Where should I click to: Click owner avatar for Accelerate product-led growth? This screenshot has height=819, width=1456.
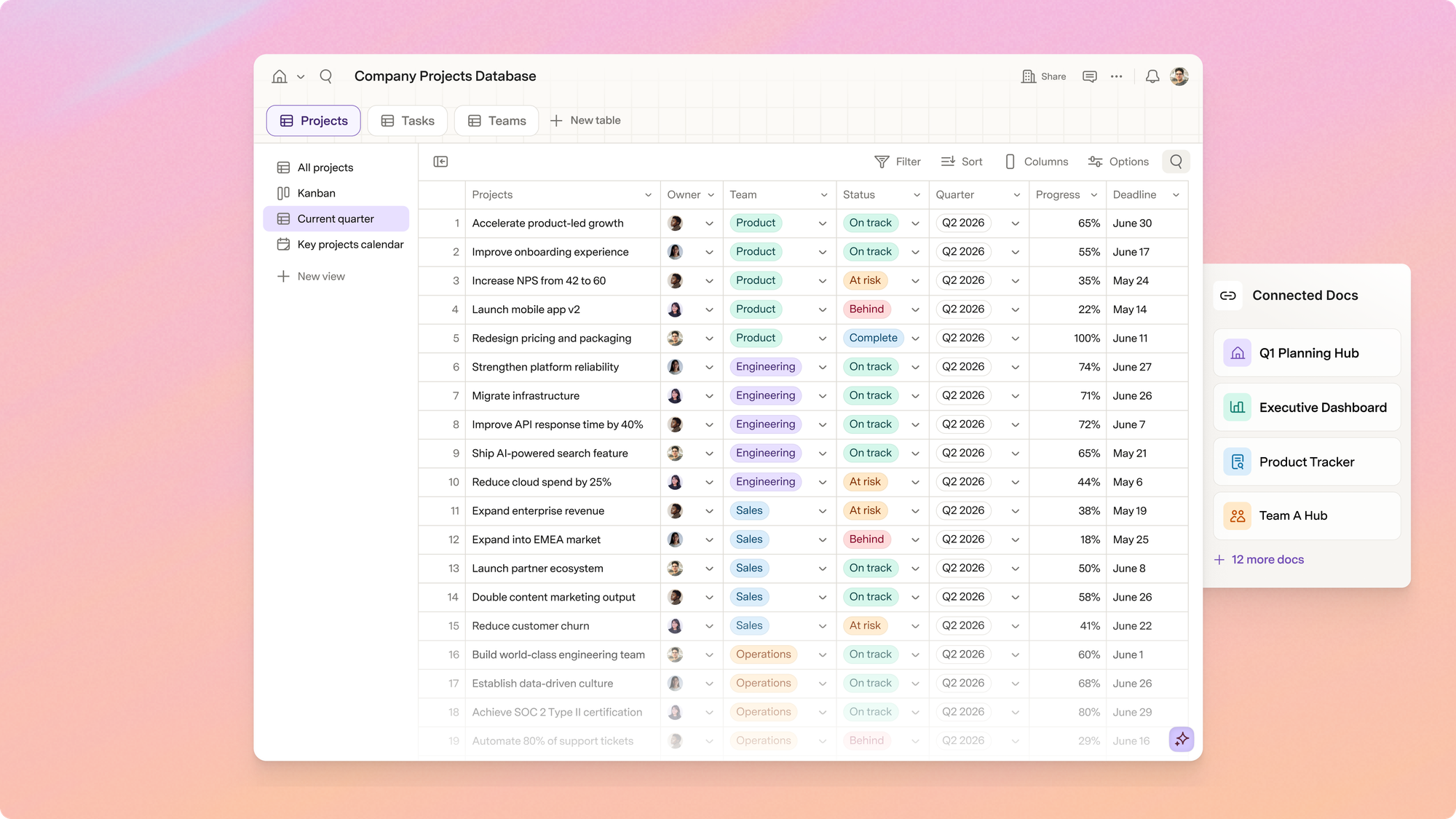676,223
